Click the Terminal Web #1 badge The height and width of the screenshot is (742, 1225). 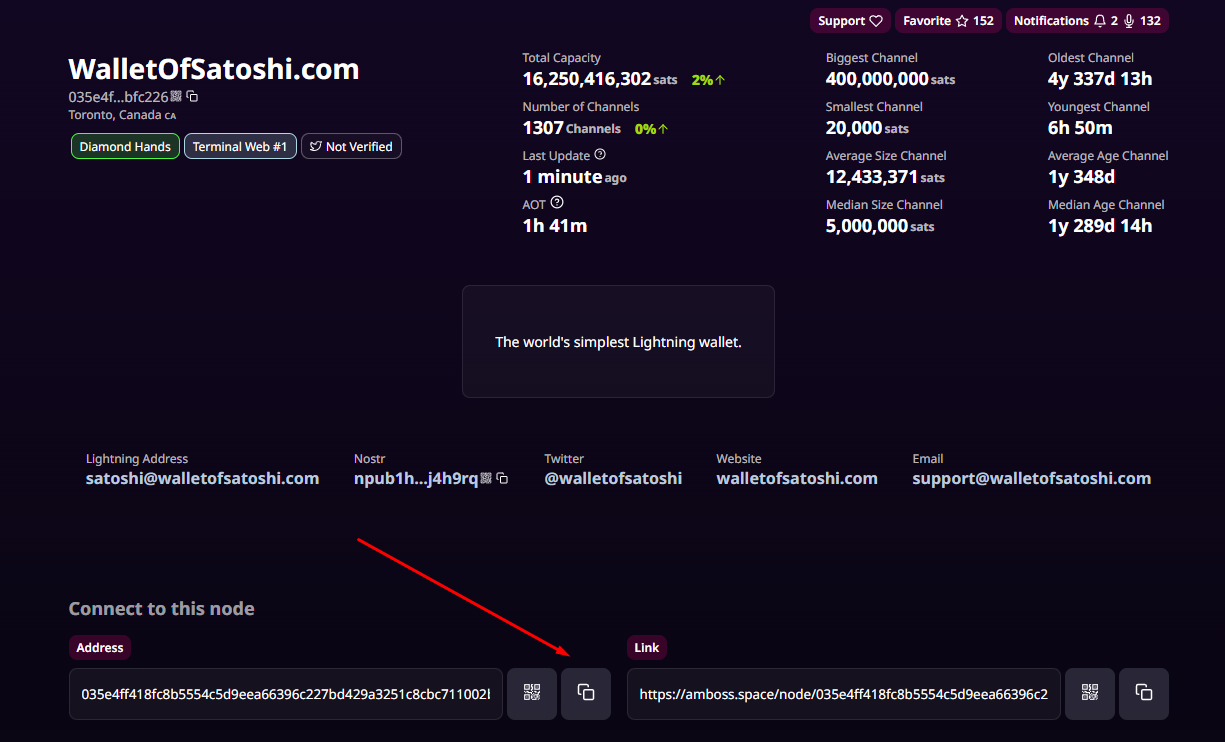point(240,146)
